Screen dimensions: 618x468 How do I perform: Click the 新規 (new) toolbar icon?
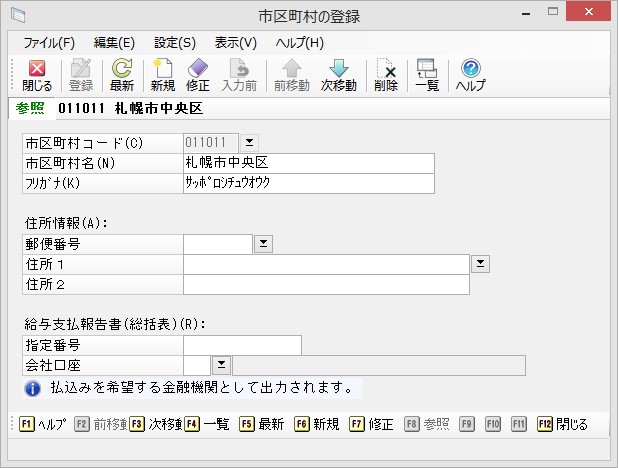(162, 75)
